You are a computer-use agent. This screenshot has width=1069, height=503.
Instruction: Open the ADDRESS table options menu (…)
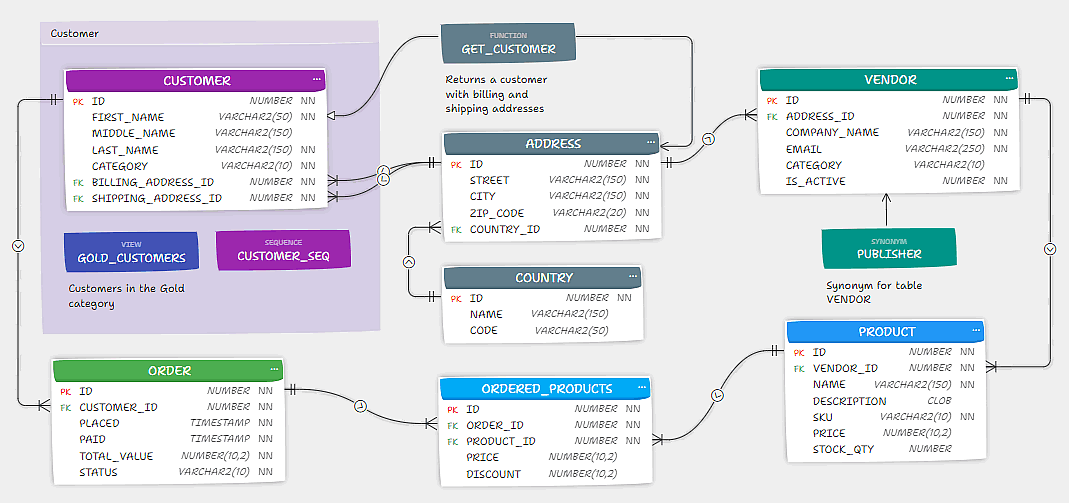(x=651, y=142)
